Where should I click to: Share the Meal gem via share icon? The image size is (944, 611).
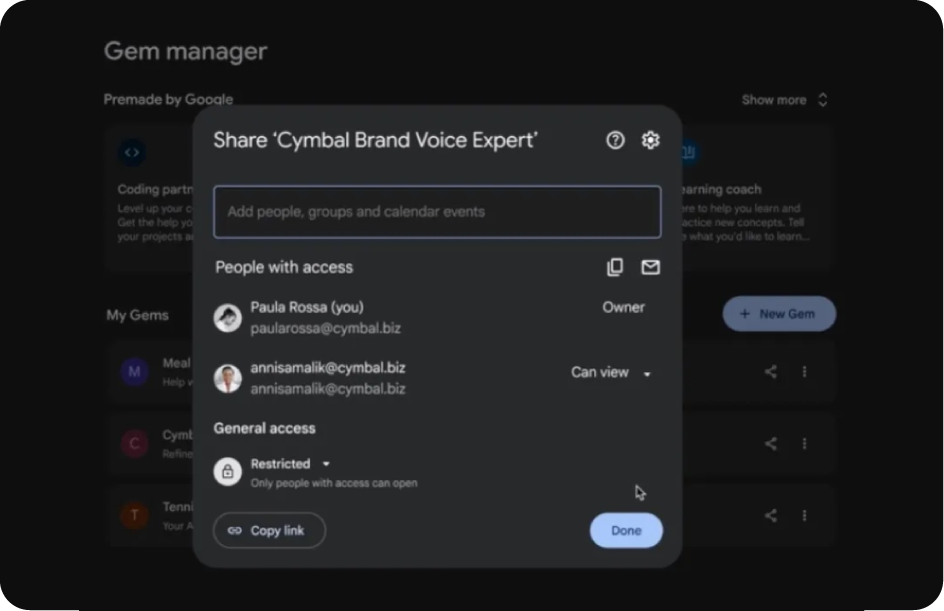(x=771, y=371)
